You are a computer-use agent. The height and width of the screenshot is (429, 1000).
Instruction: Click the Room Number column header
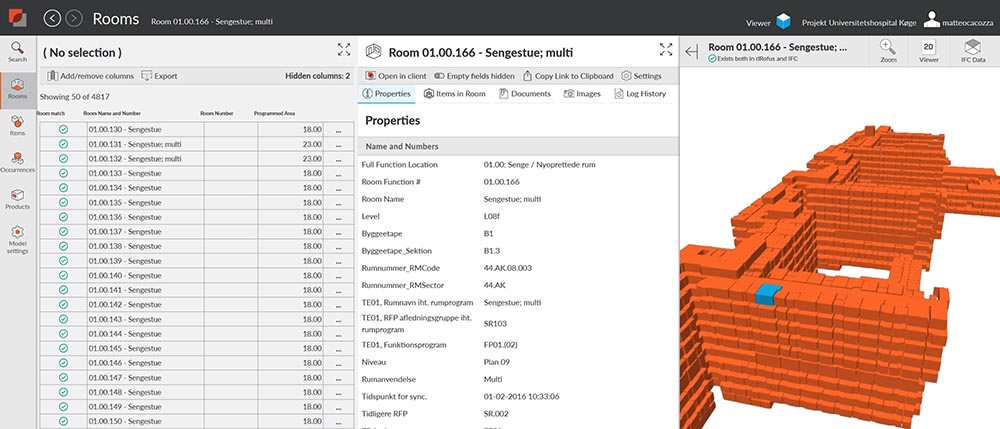coord(217,113)
